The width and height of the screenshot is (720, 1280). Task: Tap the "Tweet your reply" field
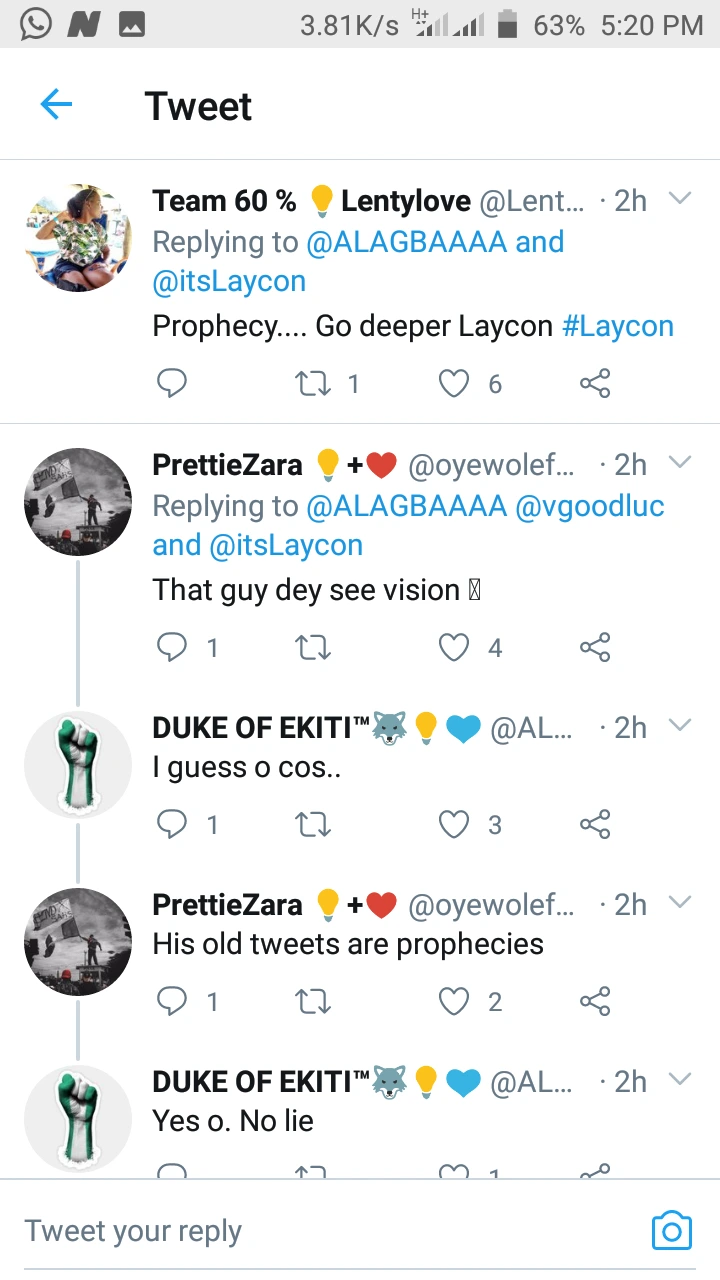300,1230
